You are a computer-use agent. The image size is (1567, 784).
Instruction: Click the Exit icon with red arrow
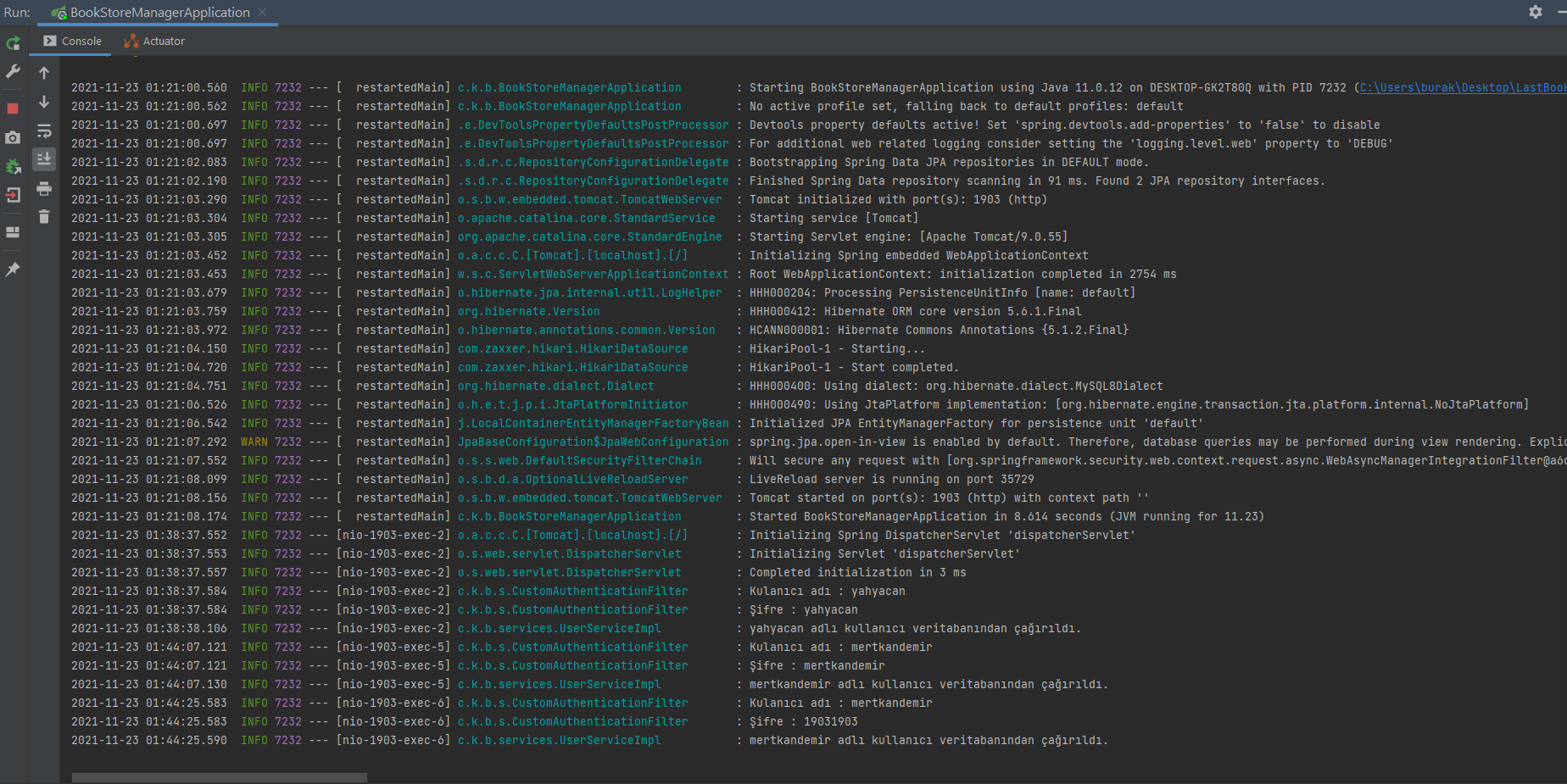pyautogui.click(x=13, y=195)
